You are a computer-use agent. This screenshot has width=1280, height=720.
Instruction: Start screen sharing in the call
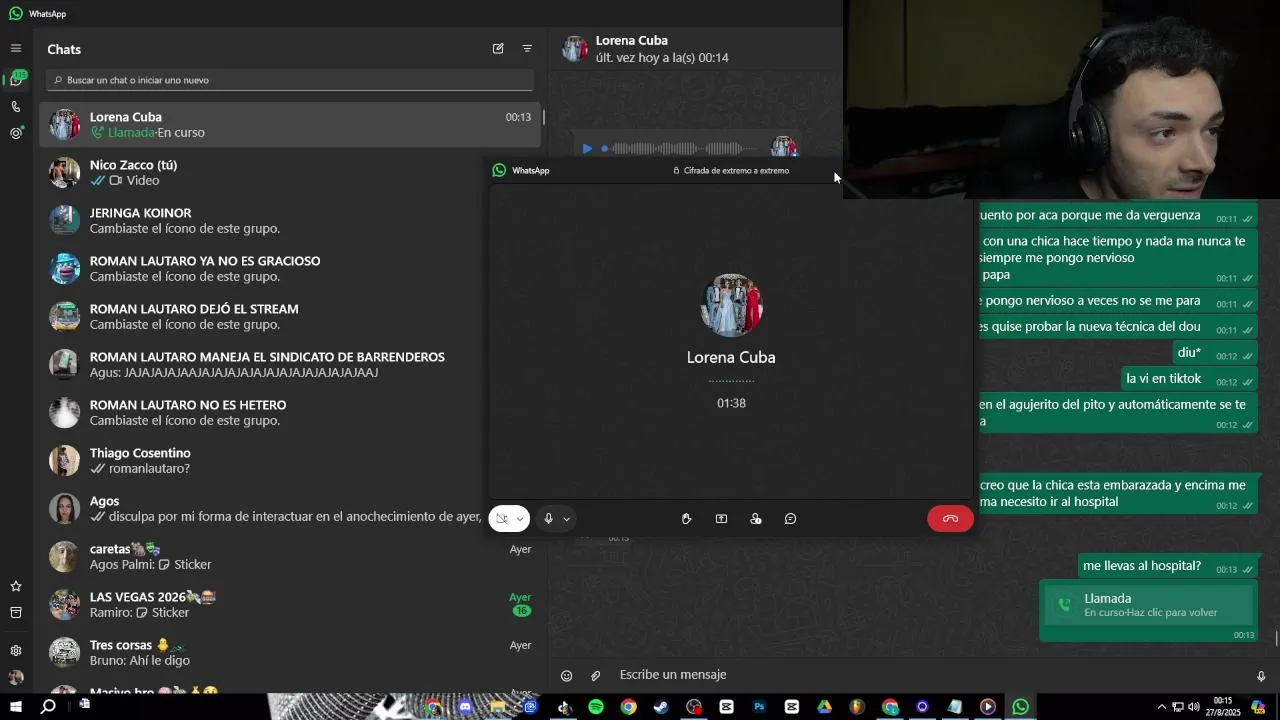[721, 518]
